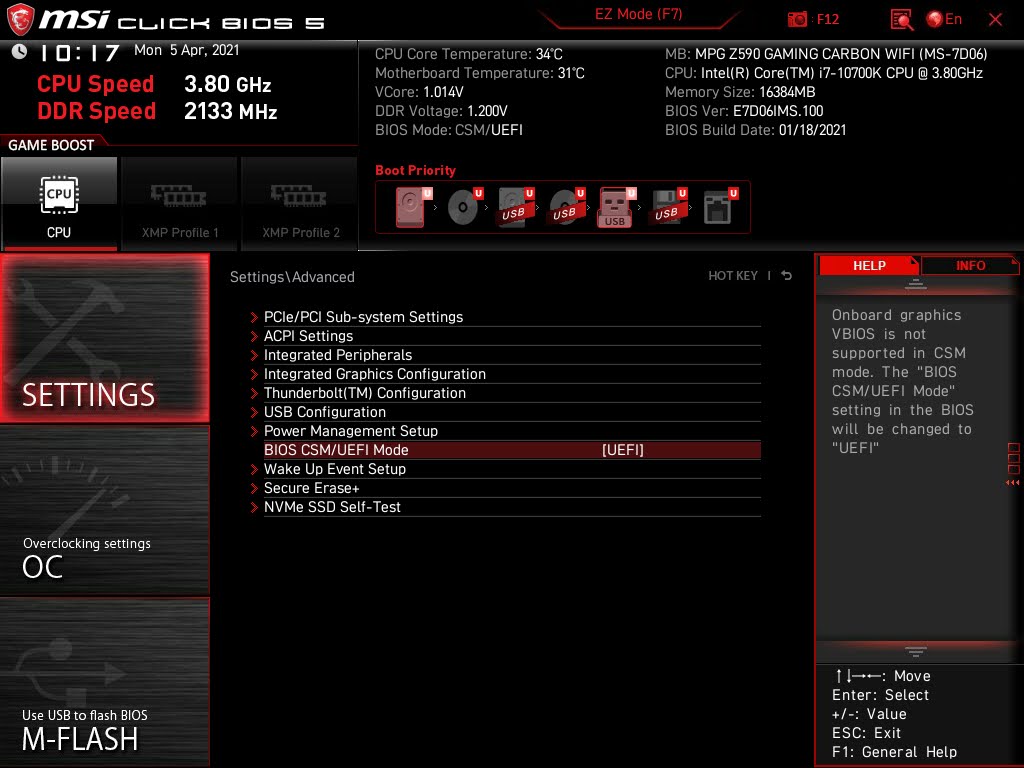Enable XMP Profile 2

300,204
